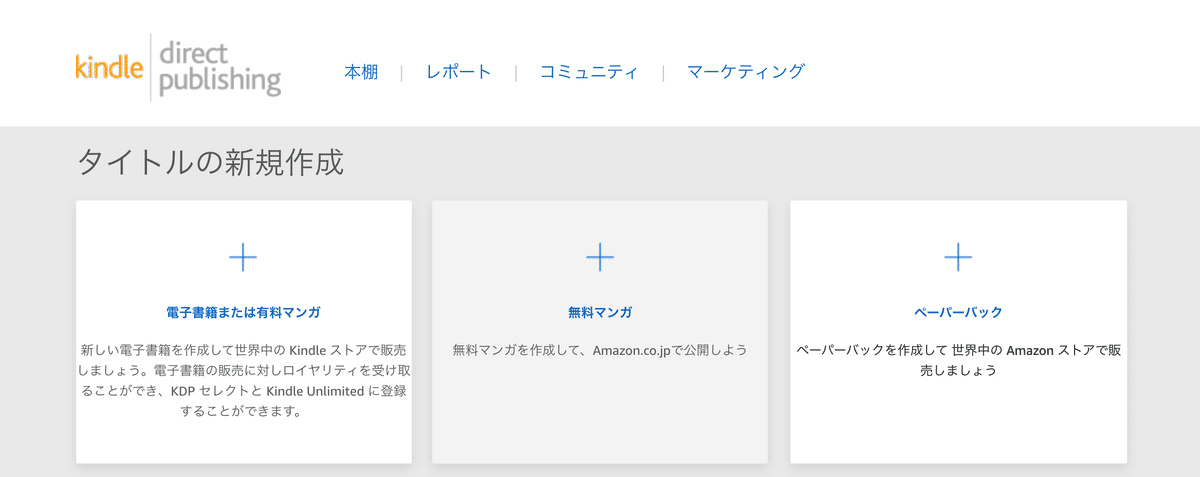
Task: Click the 無料マンガ link
Action: pos(600,312)
